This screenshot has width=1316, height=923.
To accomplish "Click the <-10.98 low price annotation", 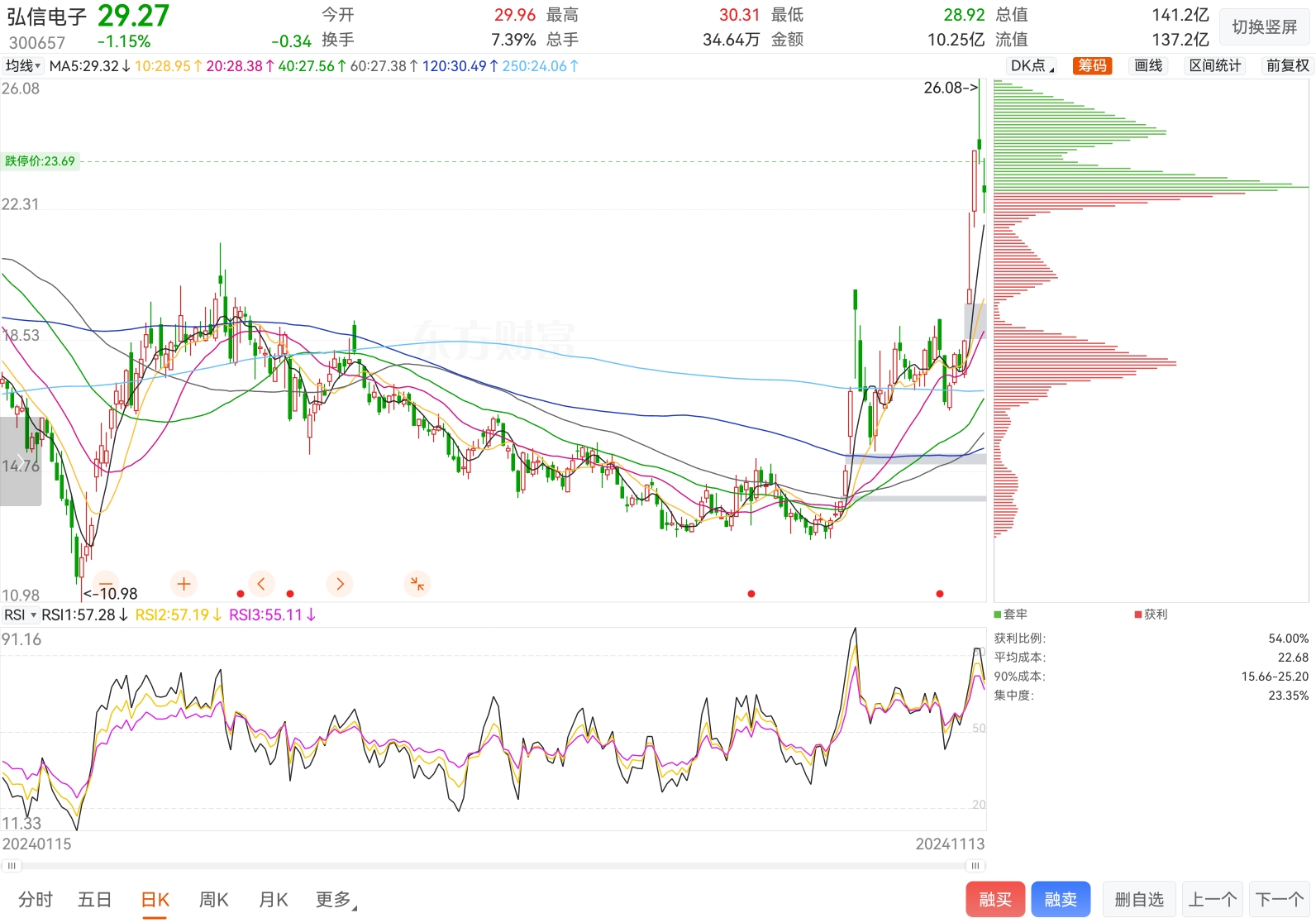I will [111, 594].
